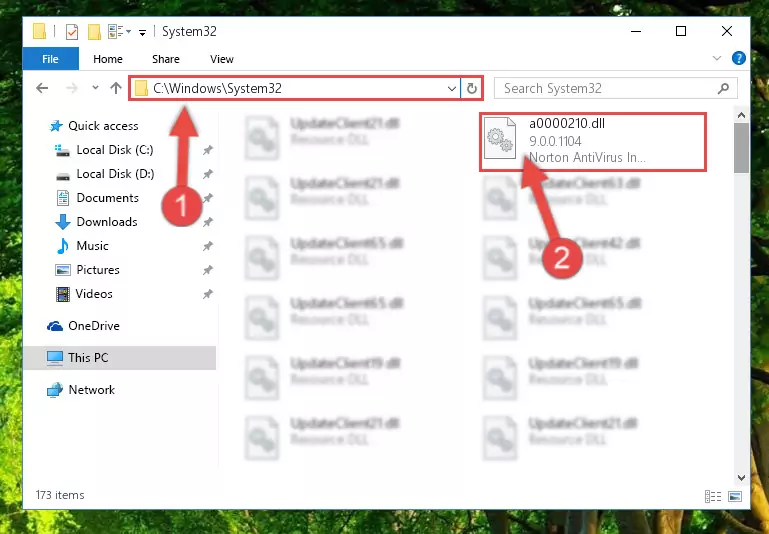The width and height of the screenshot is (769, 534).
Task: Close the System32 window
Action: 727,31
